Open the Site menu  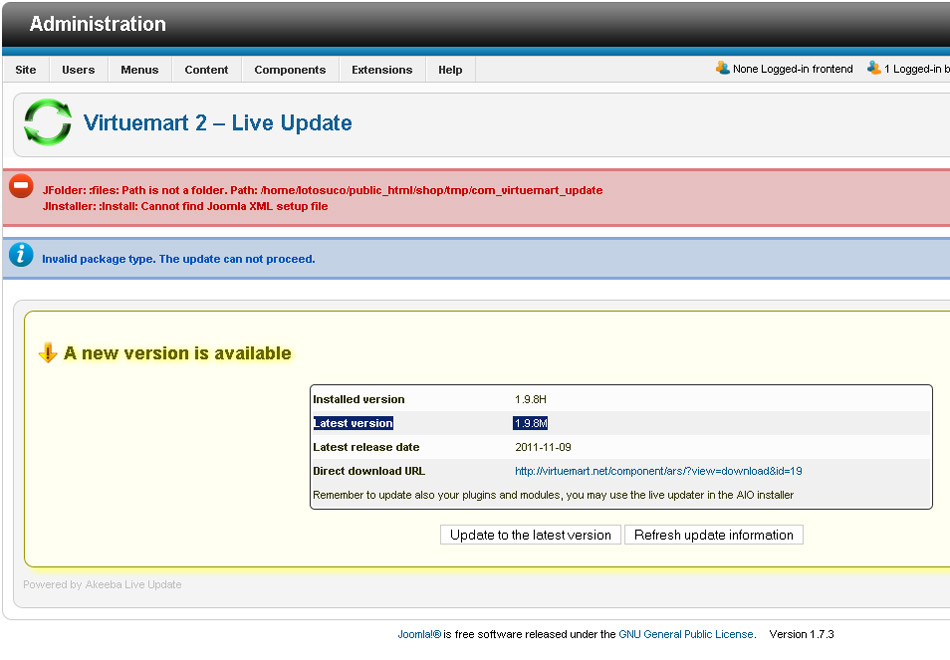point(25,70)
